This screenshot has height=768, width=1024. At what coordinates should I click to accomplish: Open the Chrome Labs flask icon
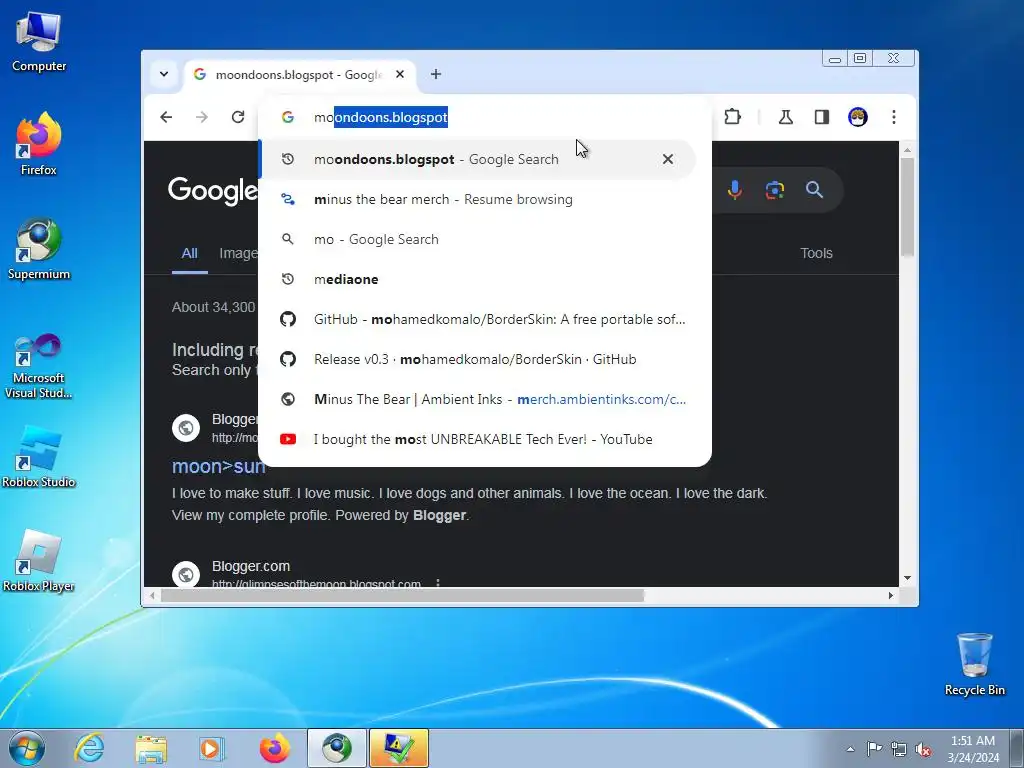pyautogui.click(x=786, y=117)
